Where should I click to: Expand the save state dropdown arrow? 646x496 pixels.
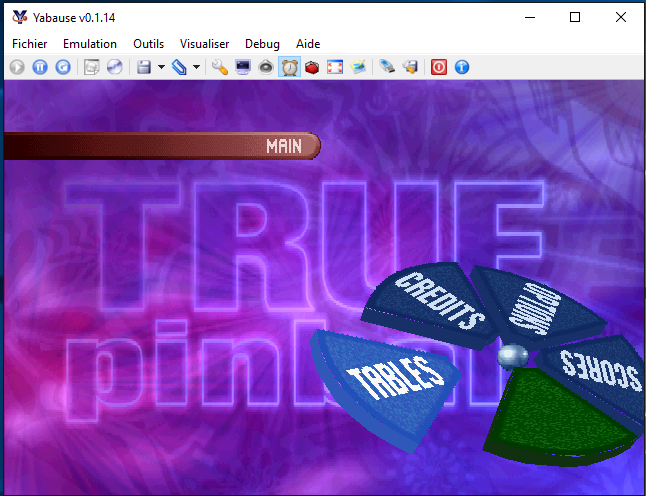pos(162,67)
